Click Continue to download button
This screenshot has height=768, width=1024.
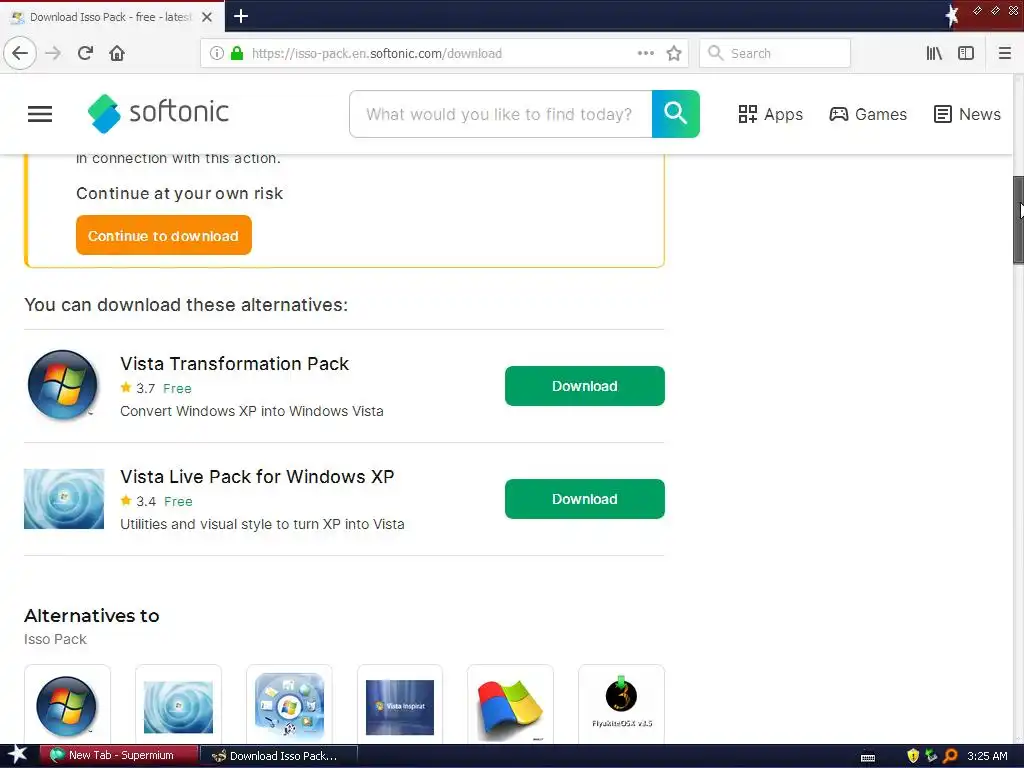(163, 235)
